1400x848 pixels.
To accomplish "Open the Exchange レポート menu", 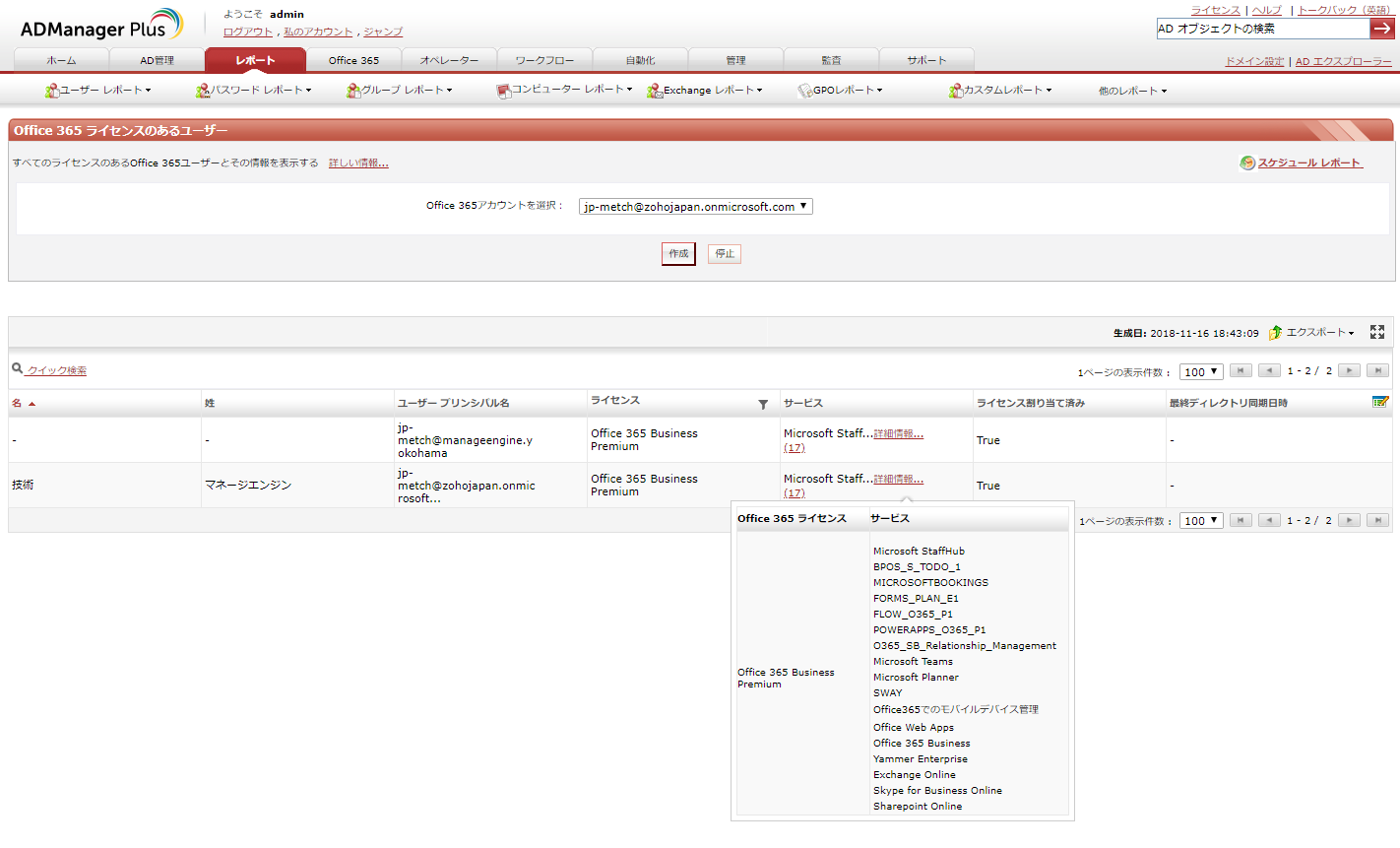I will [705, 91].
